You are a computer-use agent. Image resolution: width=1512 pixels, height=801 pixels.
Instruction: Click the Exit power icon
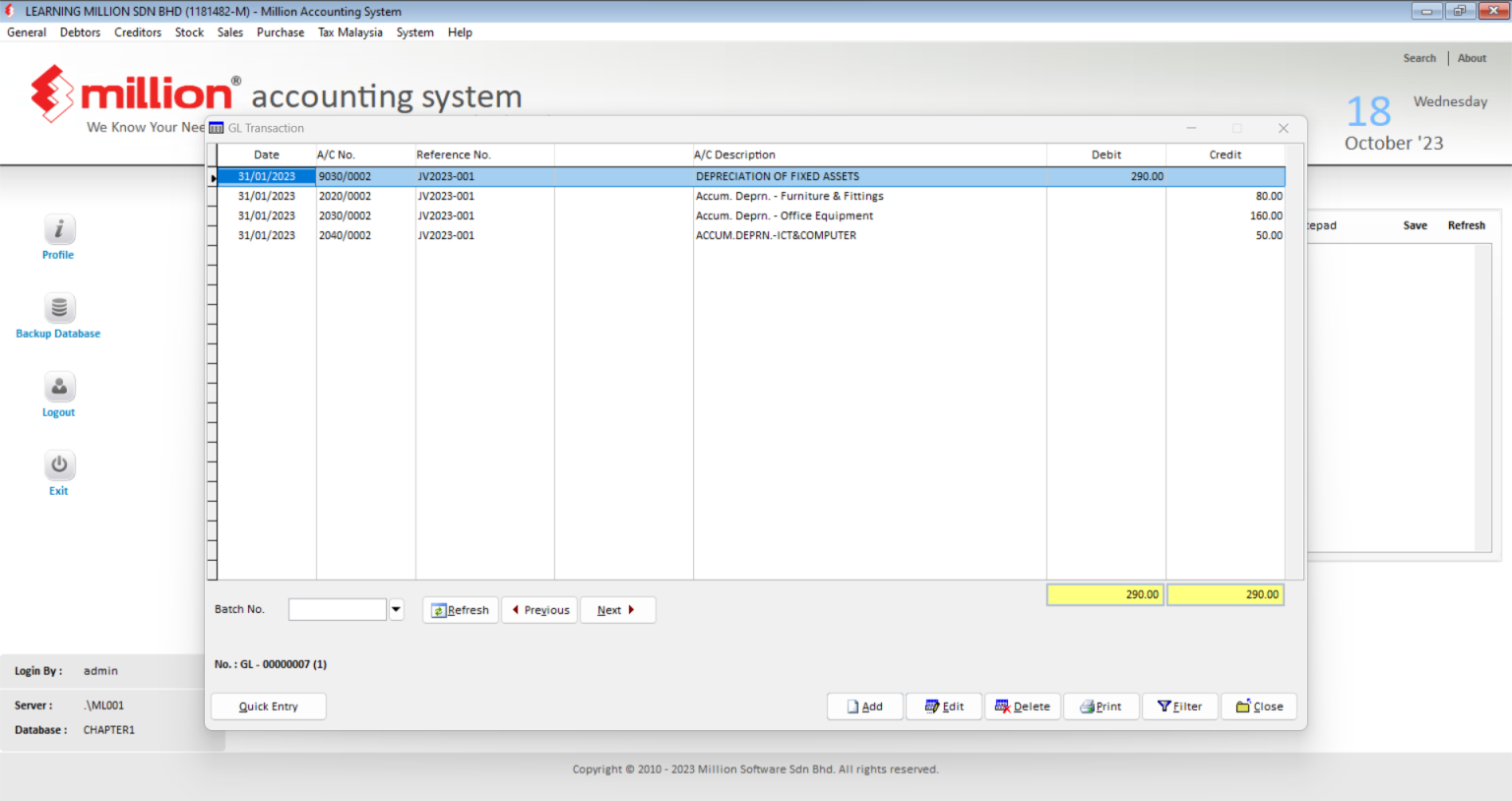click(58, 464)
